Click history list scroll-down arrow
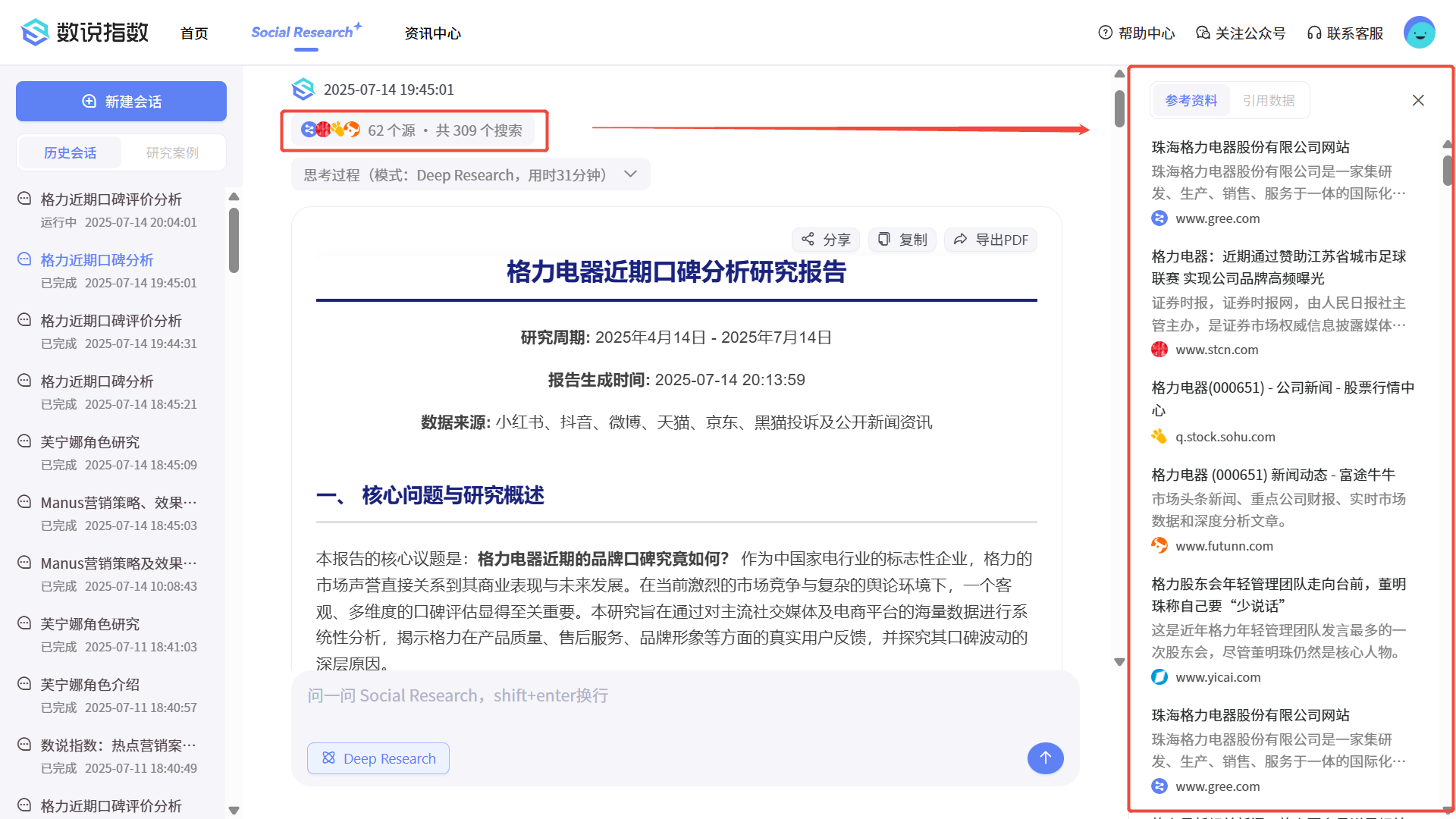The image size is (1456, 819). (x=234, y=810)
